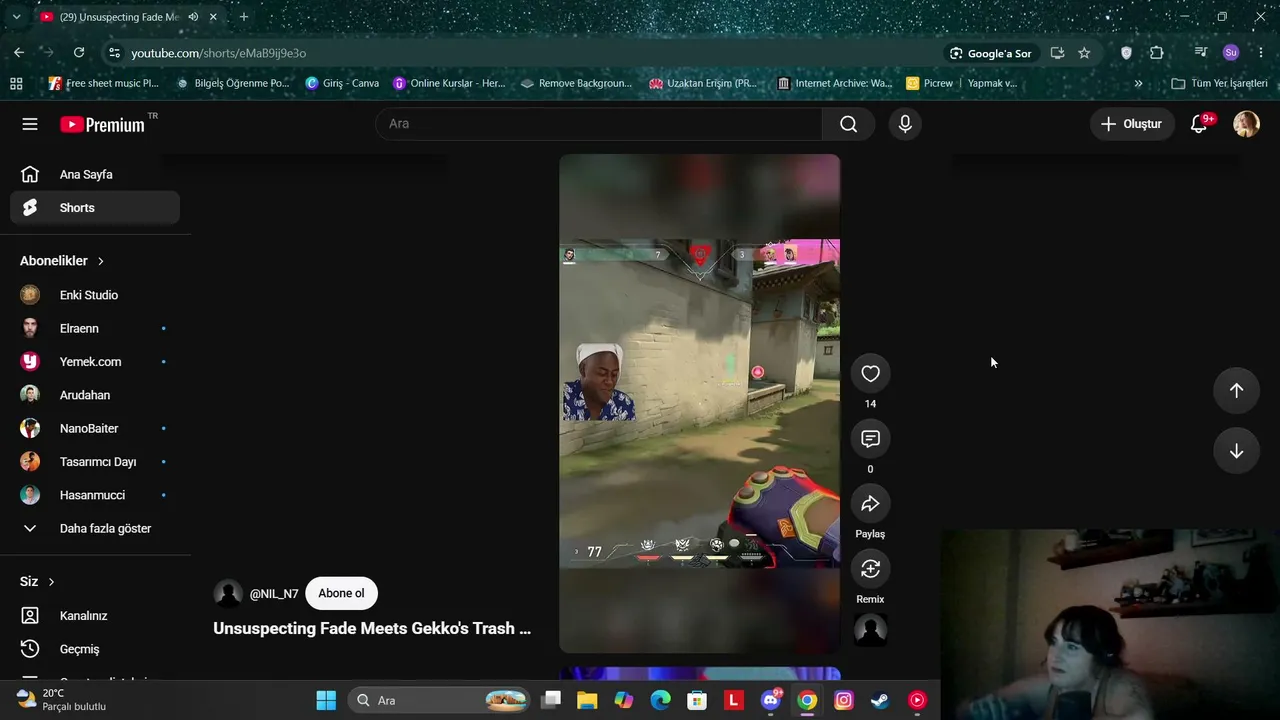Image resolution: width=1280 pixels, height=720 pixels.
Task: Open the account avatar menu on YouTube
Action: tap(1246, 124)
